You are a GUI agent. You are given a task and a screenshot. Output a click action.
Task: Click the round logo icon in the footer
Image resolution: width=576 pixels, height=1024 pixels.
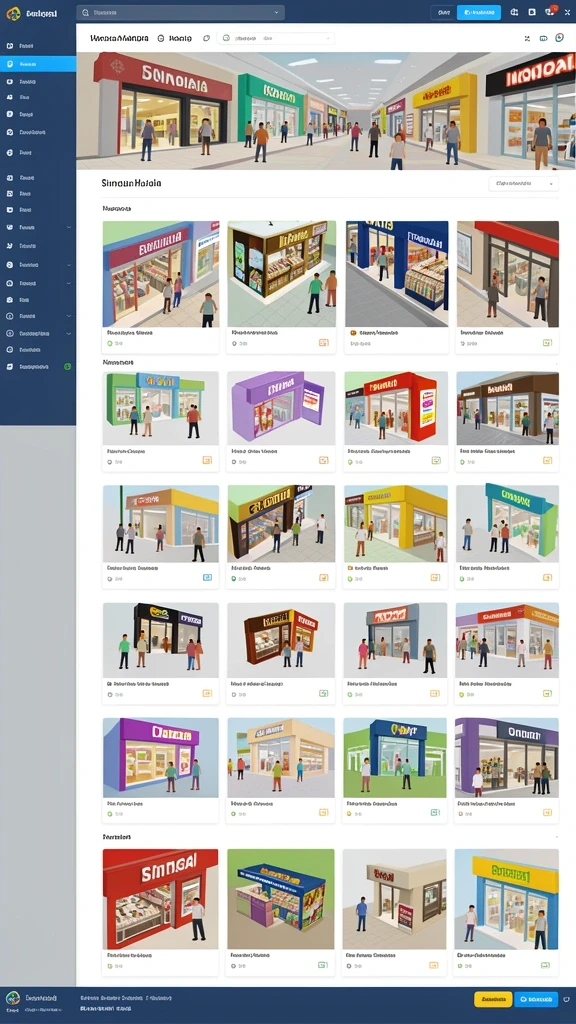(x=12, y=999)
